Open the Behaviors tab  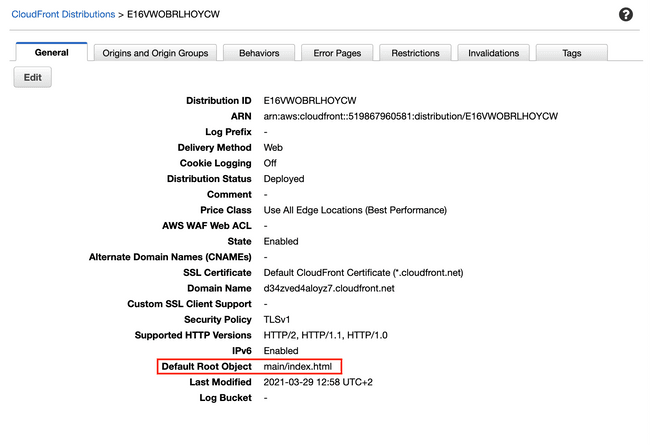(x=259, y=53)
